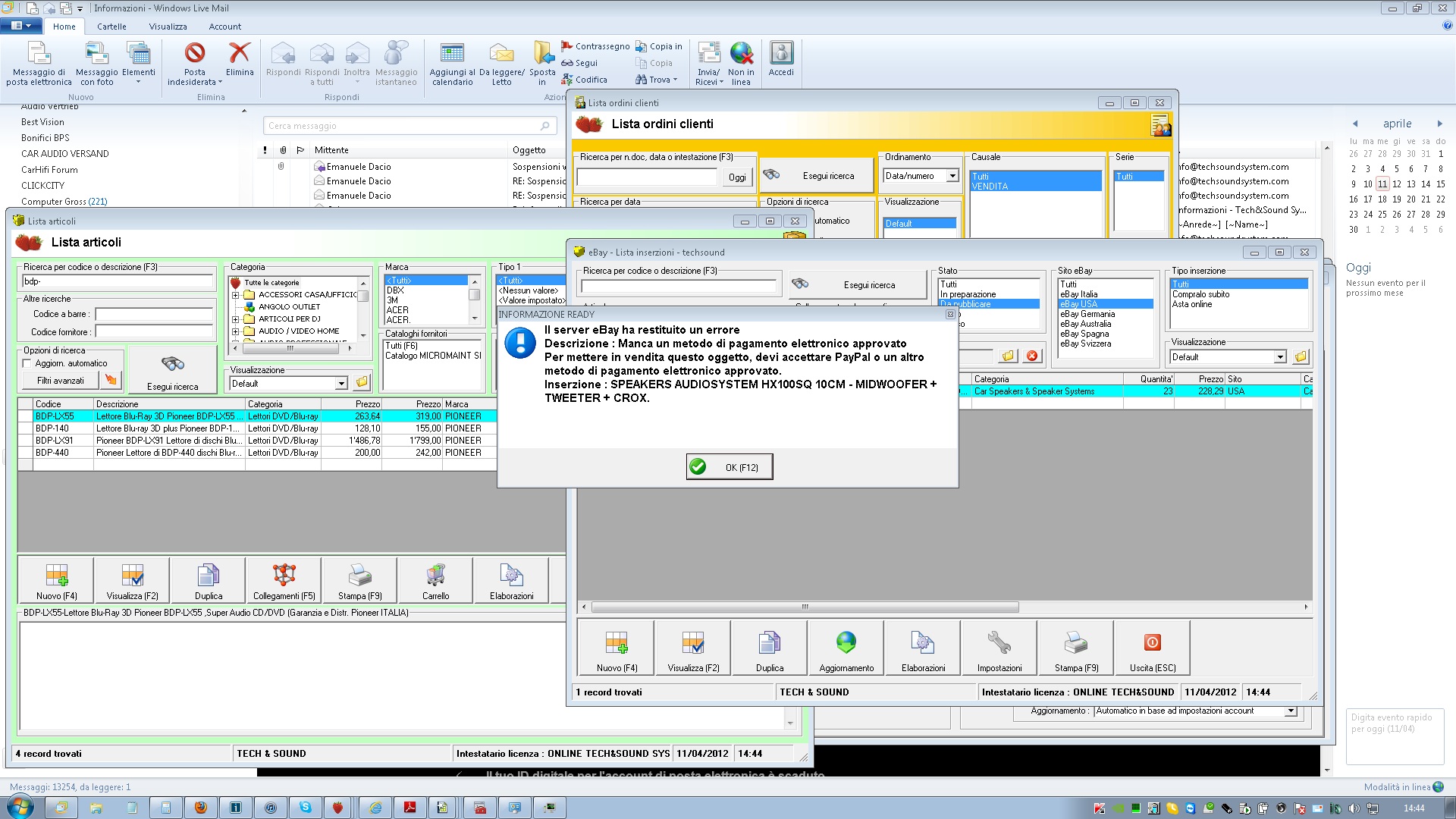The image size is (1456, 819).
Task: Switch to Visualizza ribbon tab
Action: (168, 27)
